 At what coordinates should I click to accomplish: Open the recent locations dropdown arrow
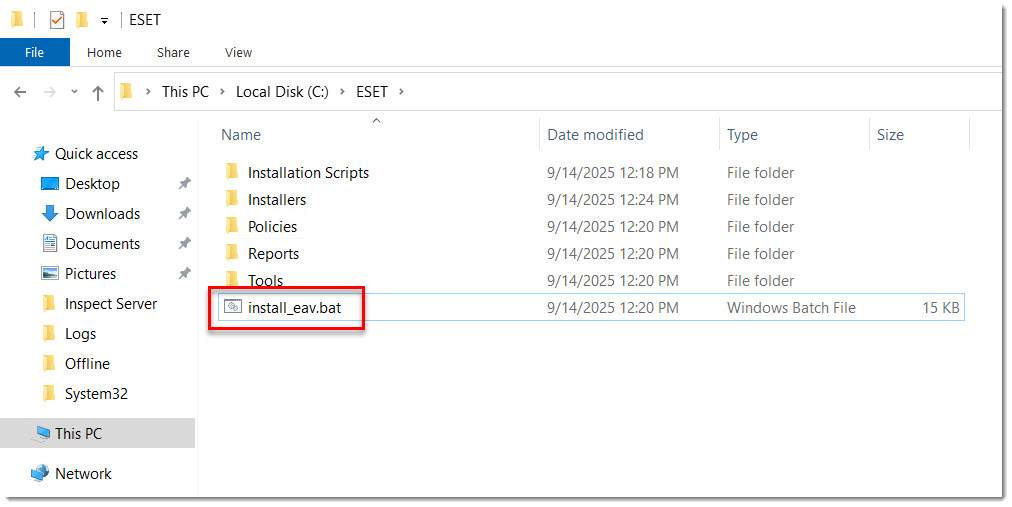pos(74,92)
